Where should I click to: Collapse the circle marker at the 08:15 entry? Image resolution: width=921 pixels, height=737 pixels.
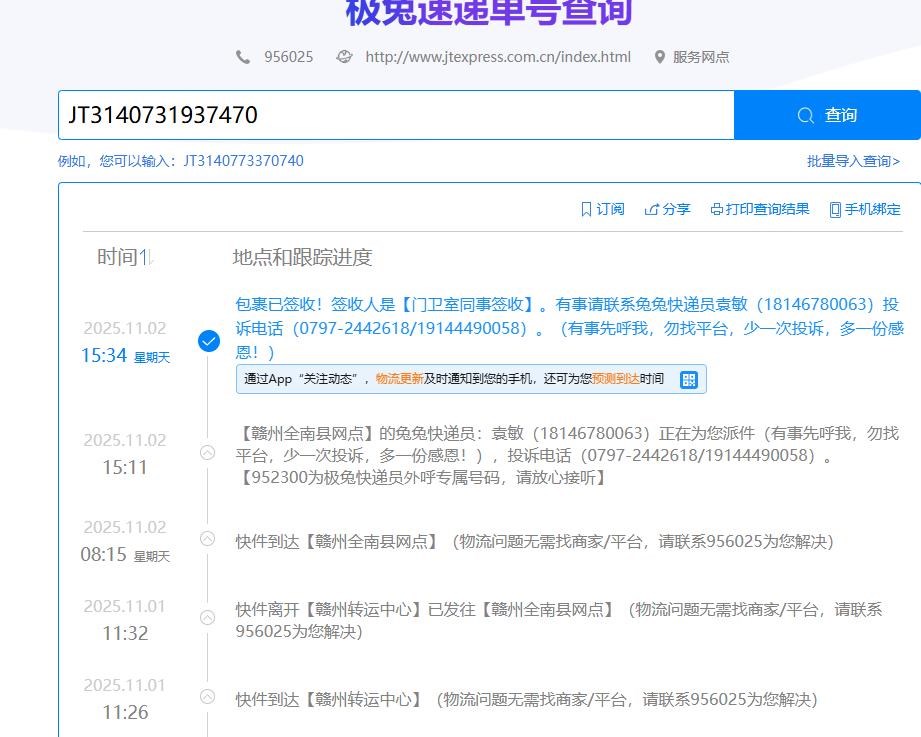click(208, 539)
